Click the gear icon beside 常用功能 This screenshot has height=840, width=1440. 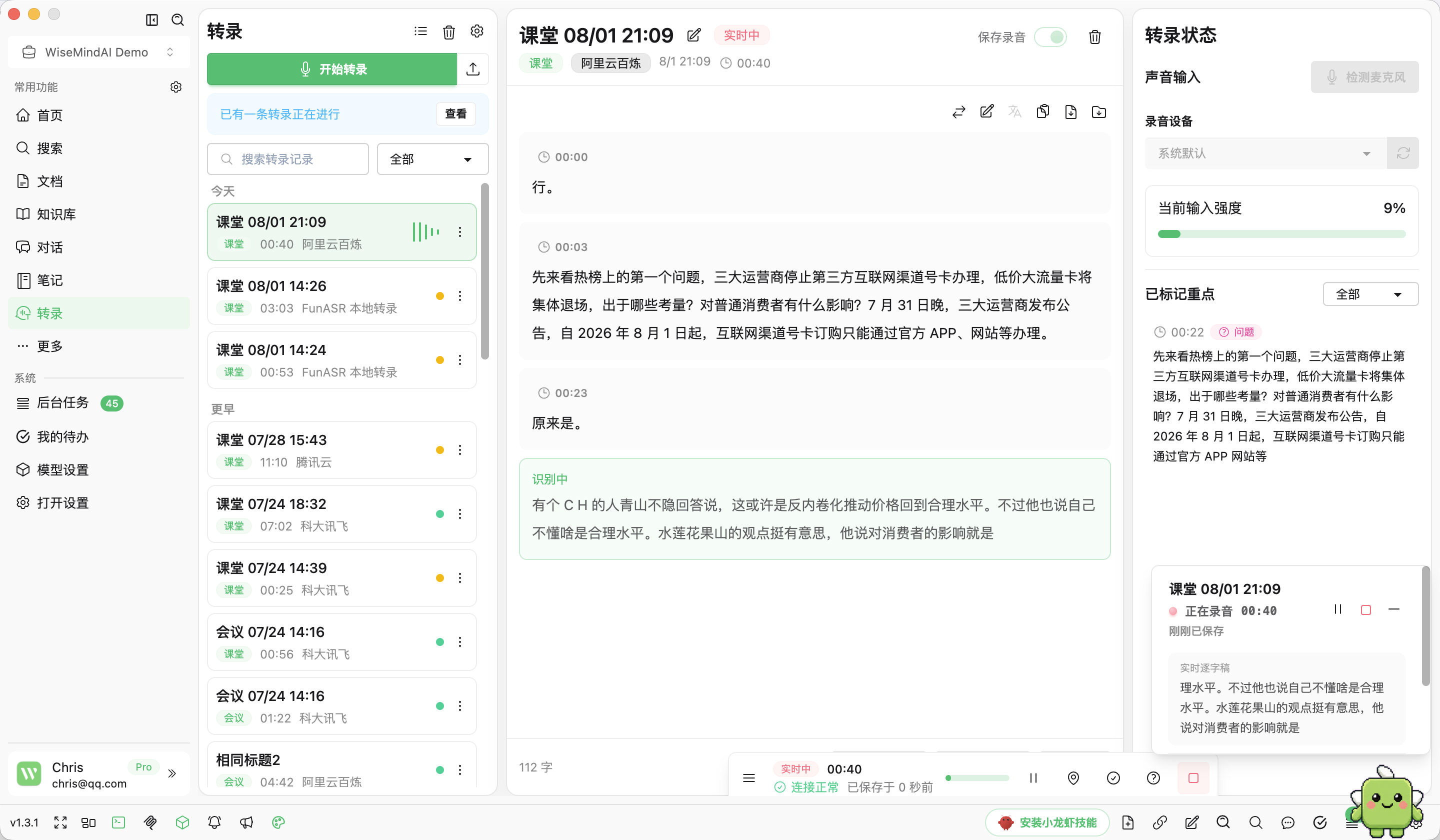click(x=176, y=87)
